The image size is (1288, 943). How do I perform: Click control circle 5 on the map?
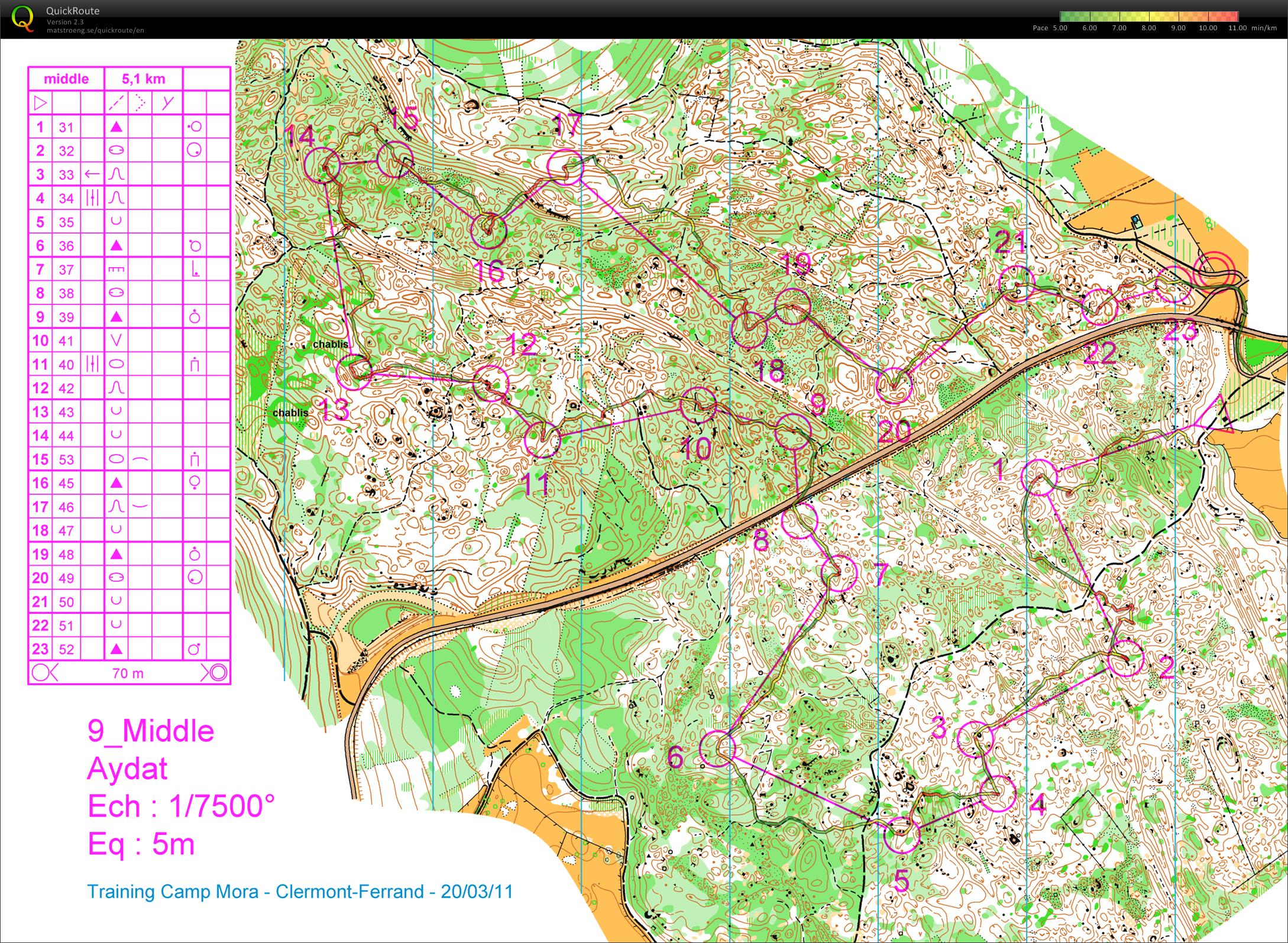click(x=902, y=834)
